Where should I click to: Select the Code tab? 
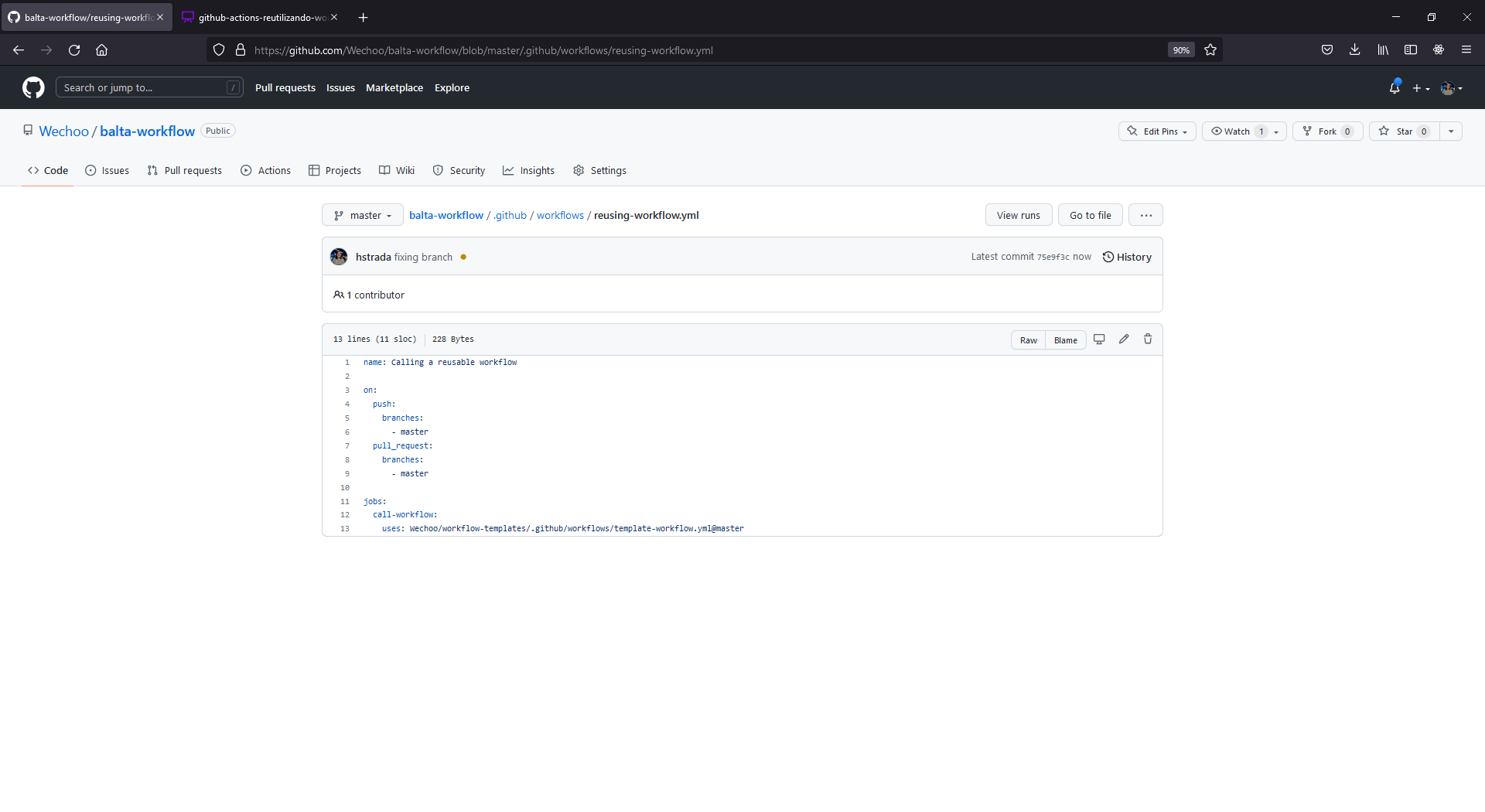click(48, 170)
